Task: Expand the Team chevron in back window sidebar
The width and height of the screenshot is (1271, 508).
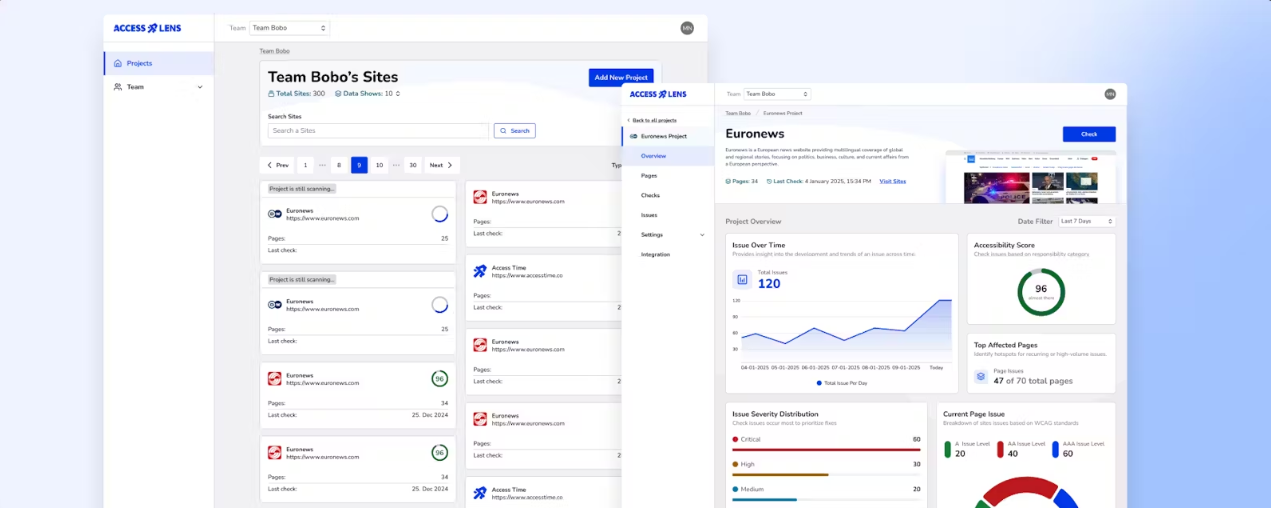Action: (200, 87)
